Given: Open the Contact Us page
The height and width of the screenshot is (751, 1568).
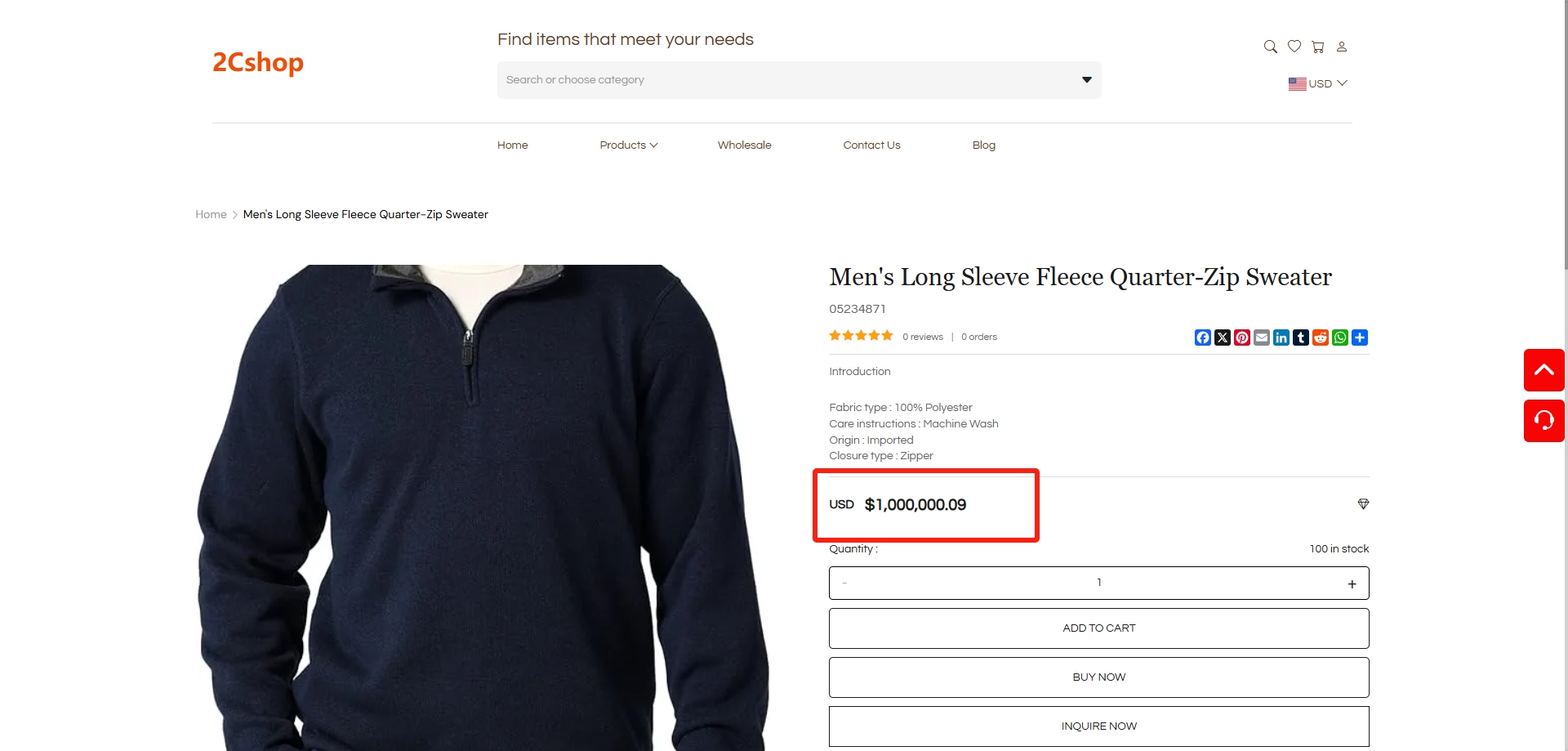Looking at the screenshot, I should [872, 145].
